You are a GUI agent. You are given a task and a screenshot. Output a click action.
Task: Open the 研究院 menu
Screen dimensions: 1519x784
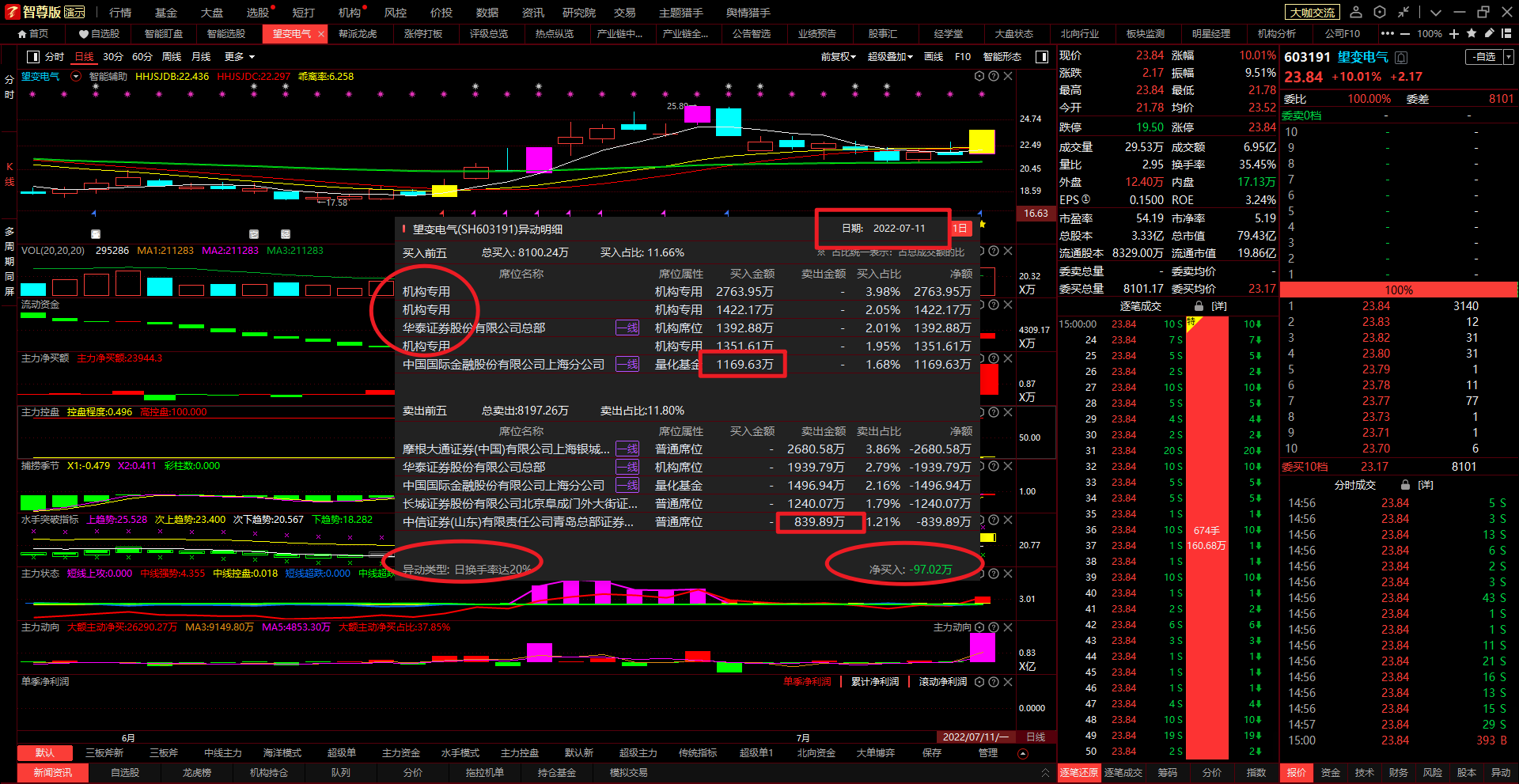[579, 12]
